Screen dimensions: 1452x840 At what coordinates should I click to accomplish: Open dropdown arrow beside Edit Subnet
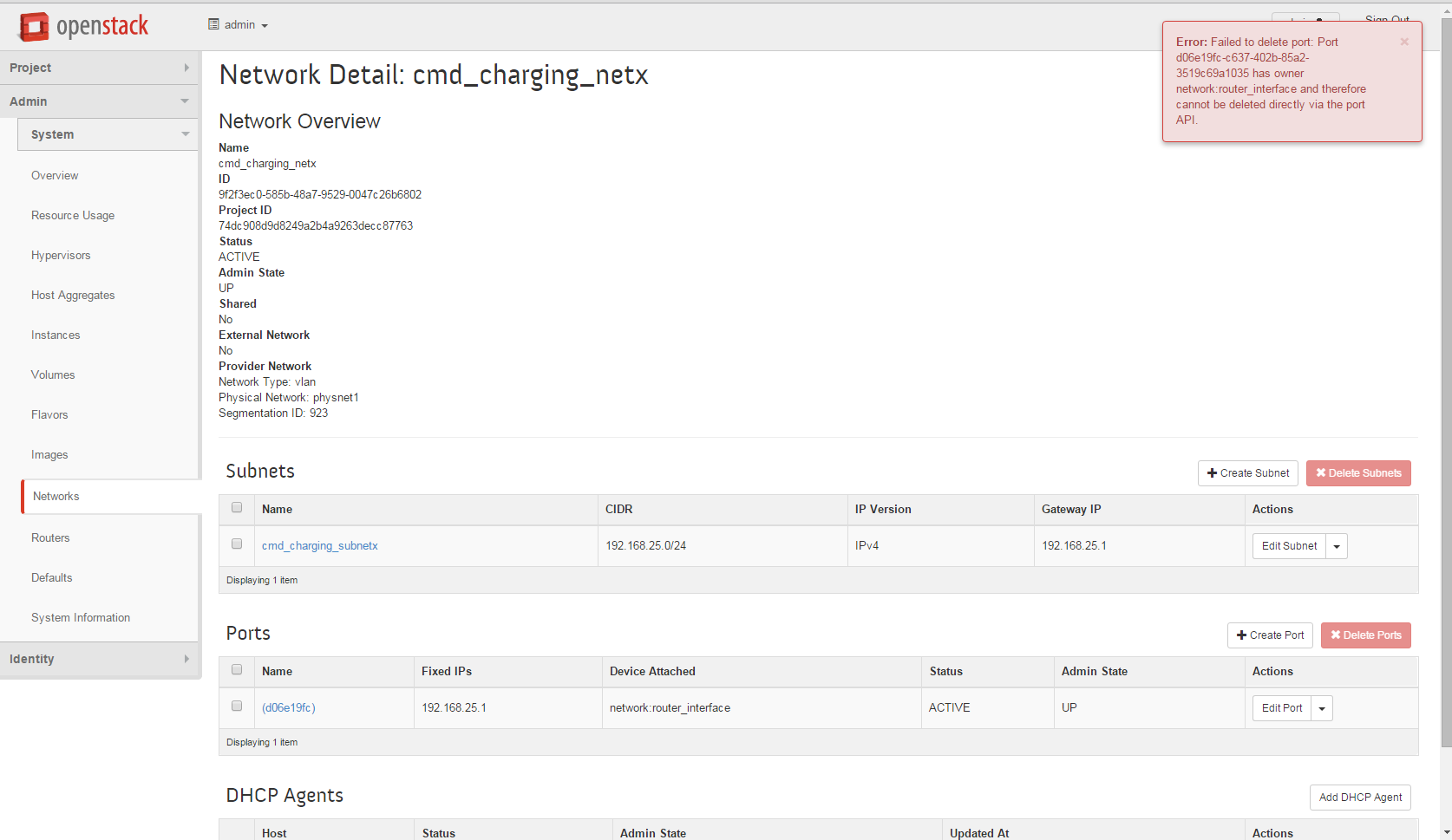pyautogui.click(x=1337, y=547)
